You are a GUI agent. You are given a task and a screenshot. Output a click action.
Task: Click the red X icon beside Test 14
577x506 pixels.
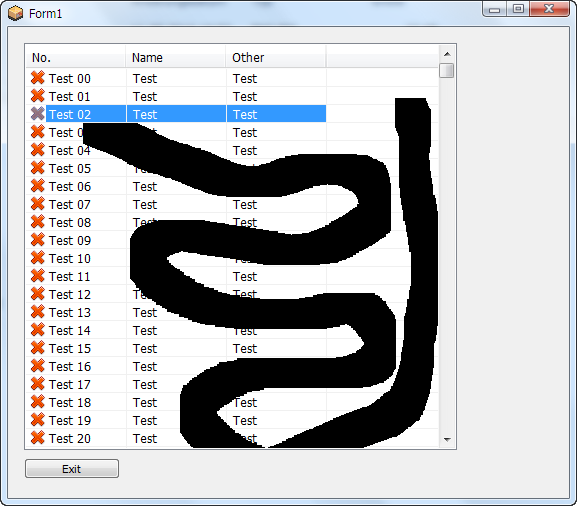pos(38,330)
